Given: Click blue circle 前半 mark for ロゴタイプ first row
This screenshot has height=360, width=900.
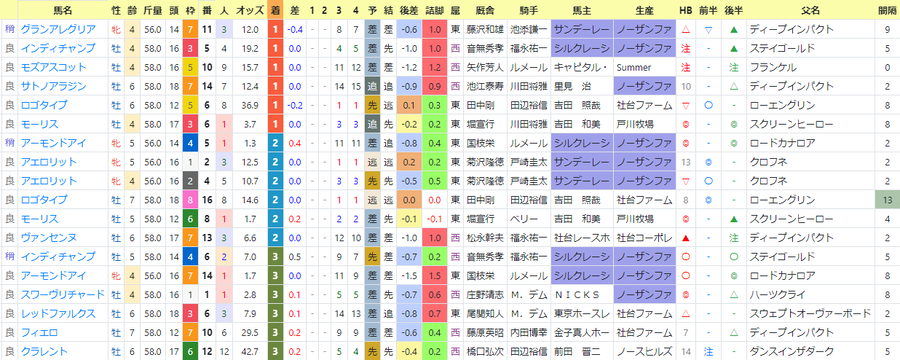Looking at the screenshot, I should pos(708,105).
